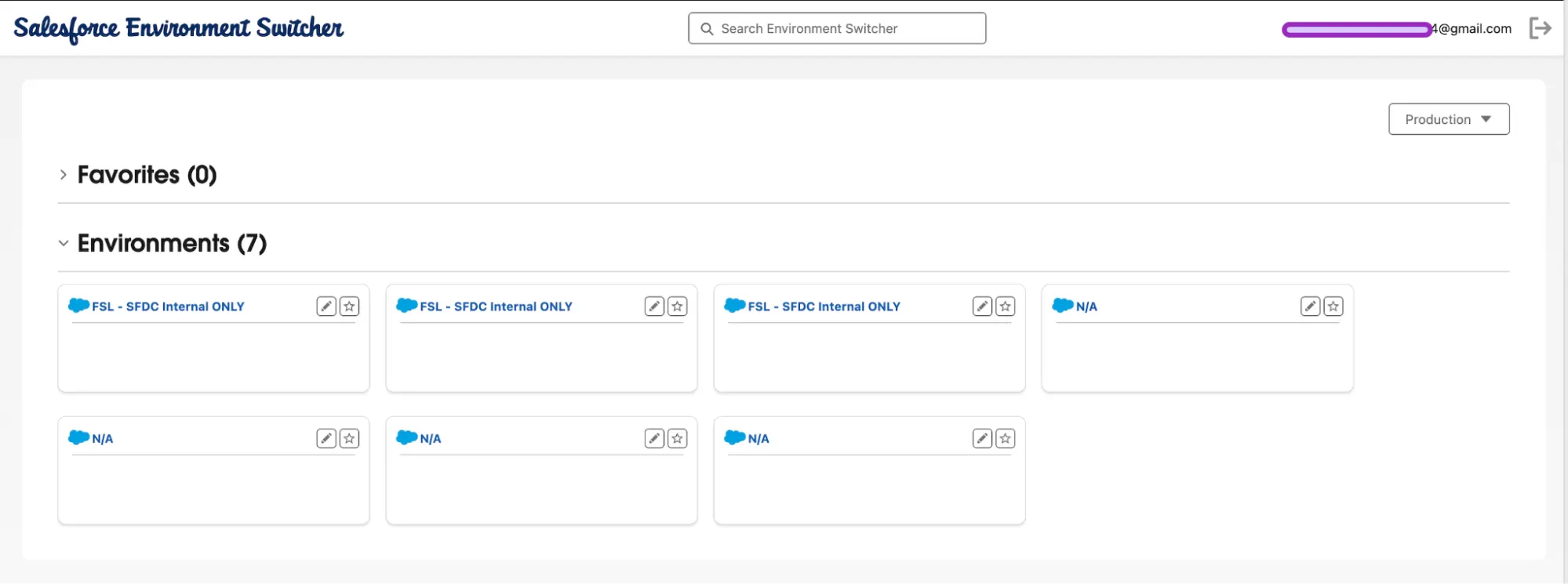Click the Salesforce cloud icon on the first FSL card
This screenshot has width=1568, height=584.
(x=79, y=306)
